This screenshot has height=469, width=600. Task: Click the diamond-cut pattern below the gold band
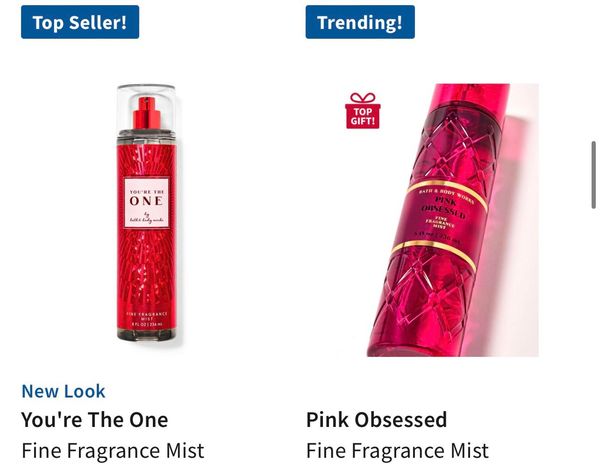423,300
